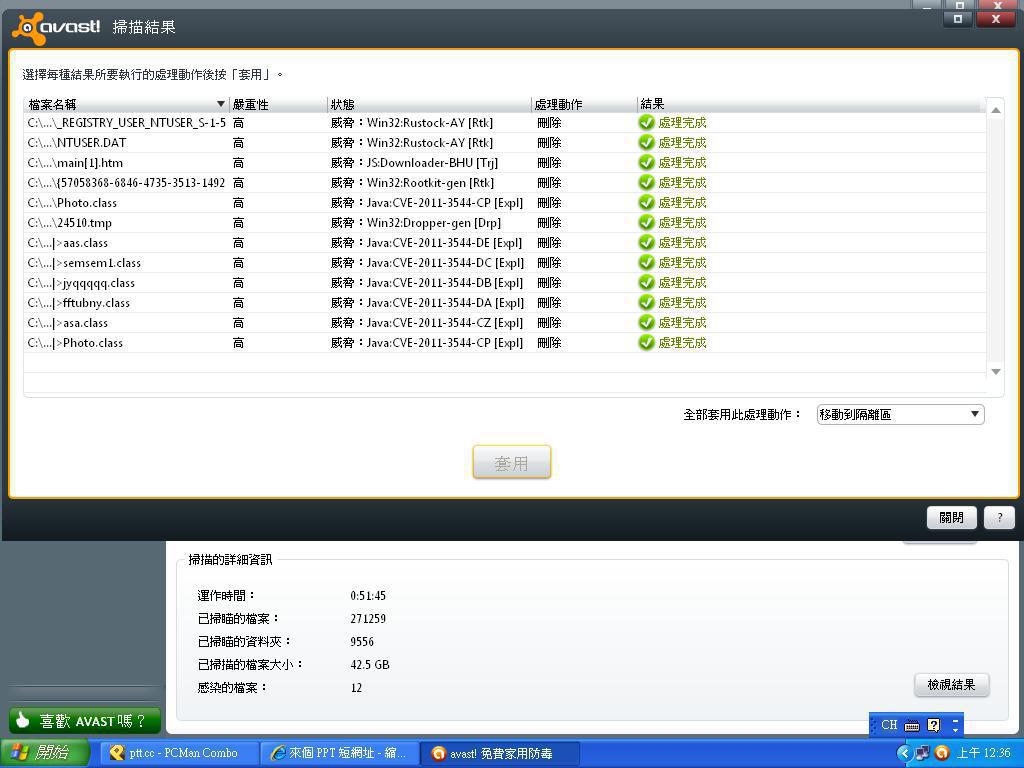Click green checkmark for semsem1.class row
The width and height of the screenshot is (1024, 768).
647,263
